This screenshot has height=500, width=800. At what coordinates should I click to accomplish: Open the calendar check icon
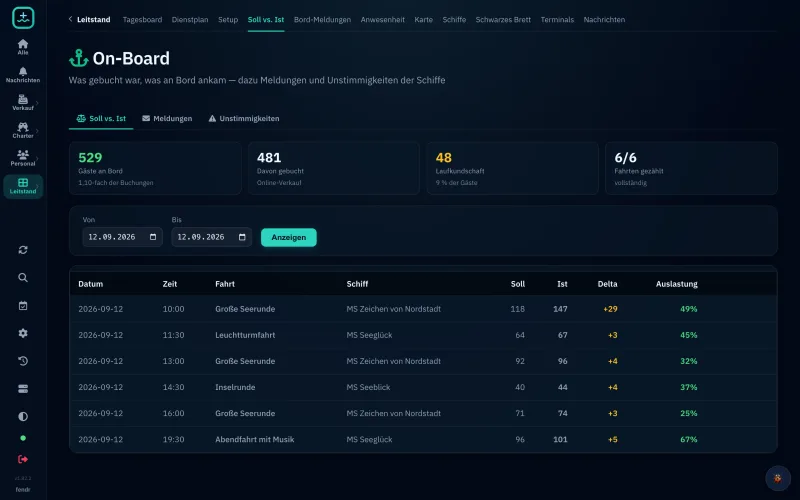pyautogui.click(x=23, y=306)
